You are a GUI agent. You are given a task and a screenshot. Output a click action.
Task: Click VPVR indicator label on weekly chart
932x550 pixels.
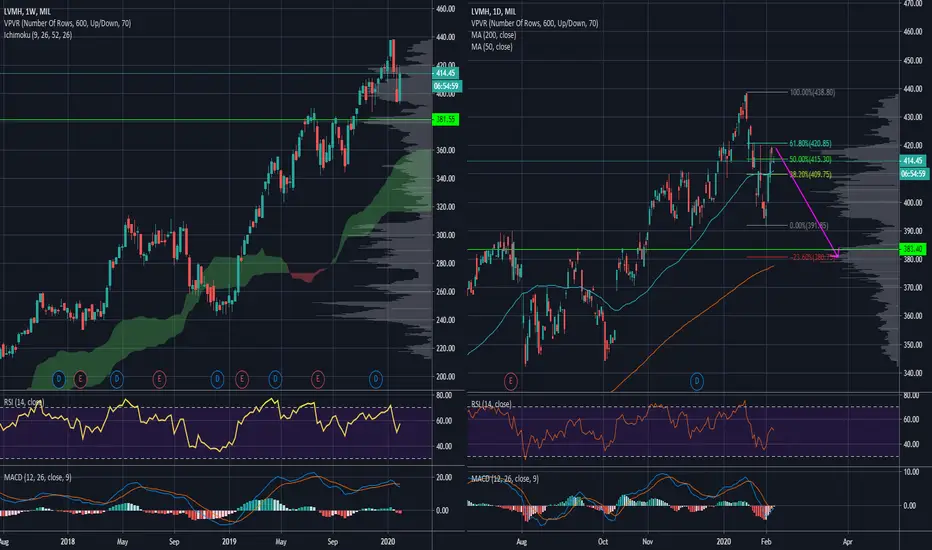(x=67, y=23)
